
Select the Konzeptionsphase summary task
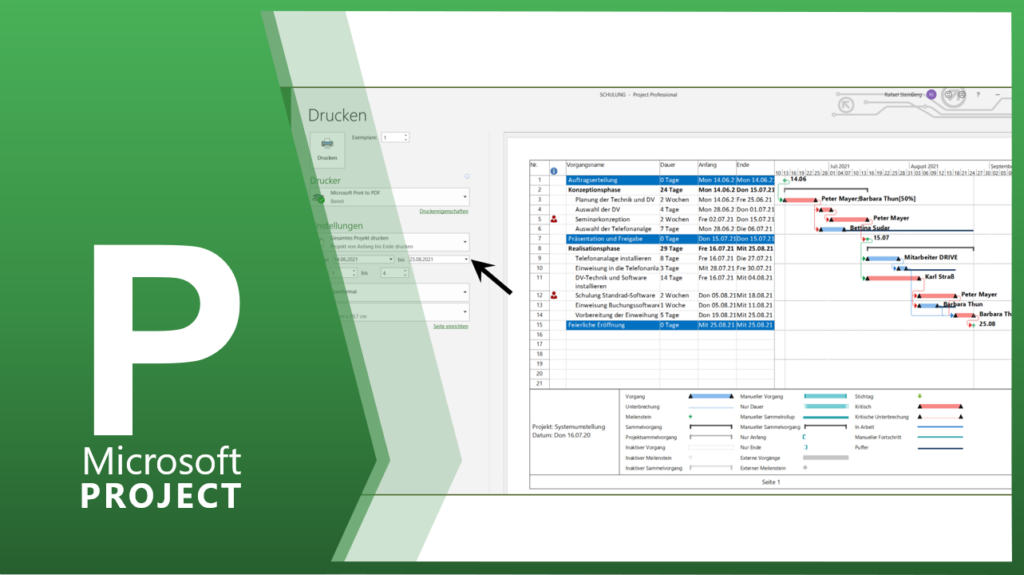(594, 190)
